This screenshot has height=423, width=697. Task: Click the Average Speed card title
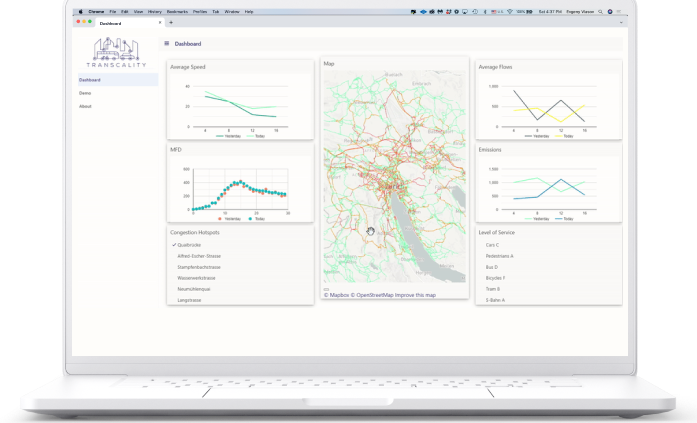click(188, 67)
